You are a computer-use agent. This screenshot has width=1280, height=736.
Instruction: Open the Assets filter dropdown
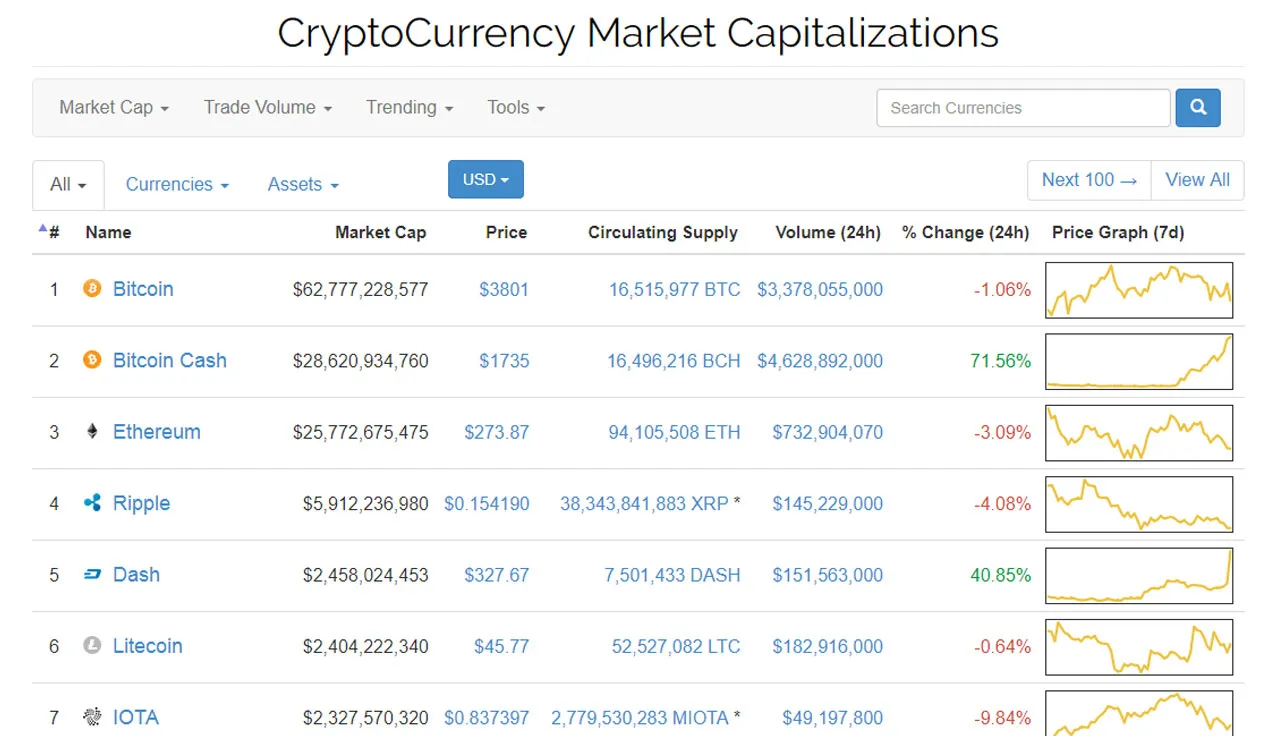click(x=303, y=184)
